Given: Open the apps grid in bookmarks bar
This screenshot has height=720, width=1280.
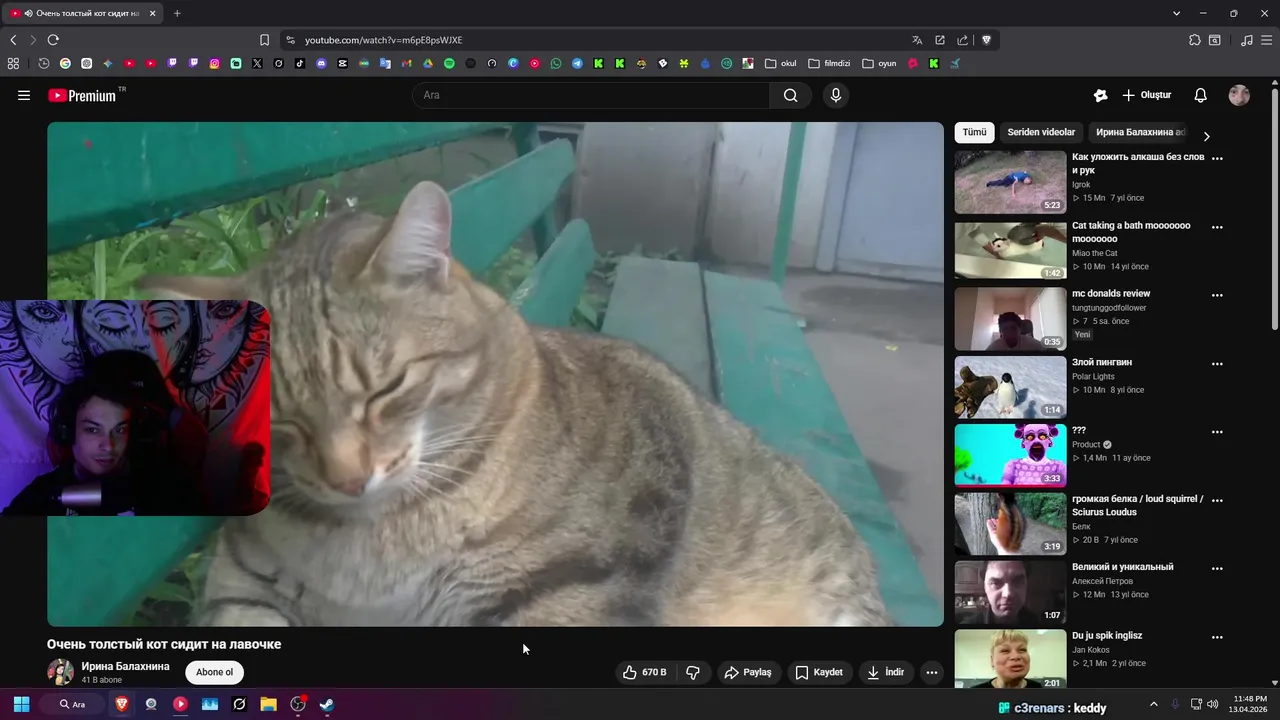Looking at the screenshot, I should [x=13, y=63].
